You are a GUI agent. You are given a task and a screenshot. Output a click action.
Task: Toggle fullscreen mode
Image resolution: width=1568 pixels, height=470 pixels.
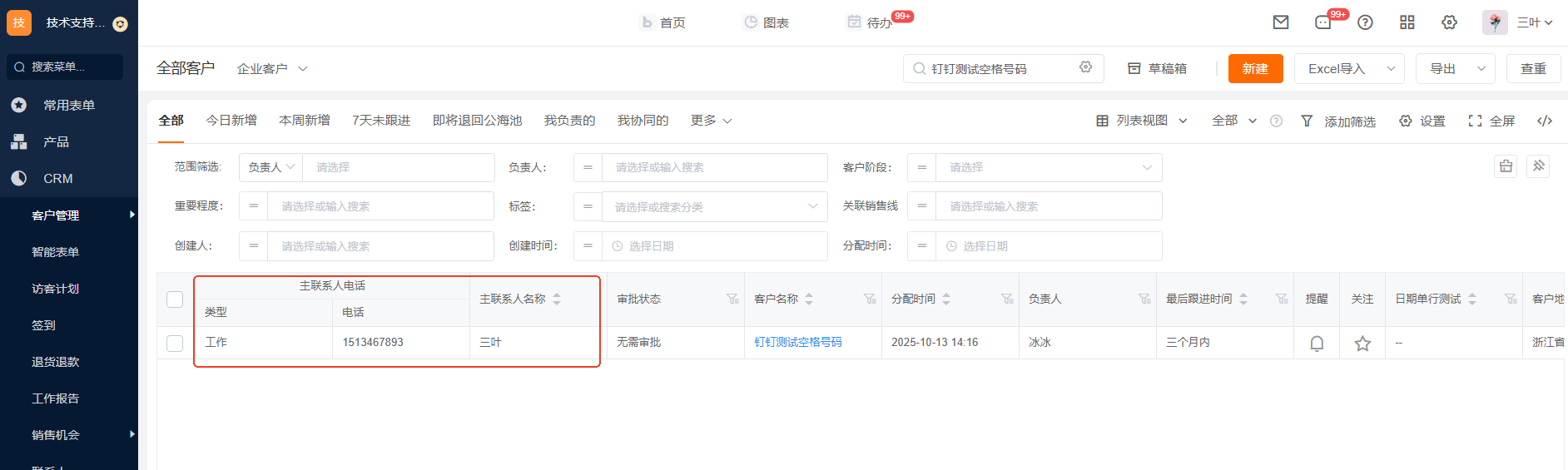[1491, 121]
